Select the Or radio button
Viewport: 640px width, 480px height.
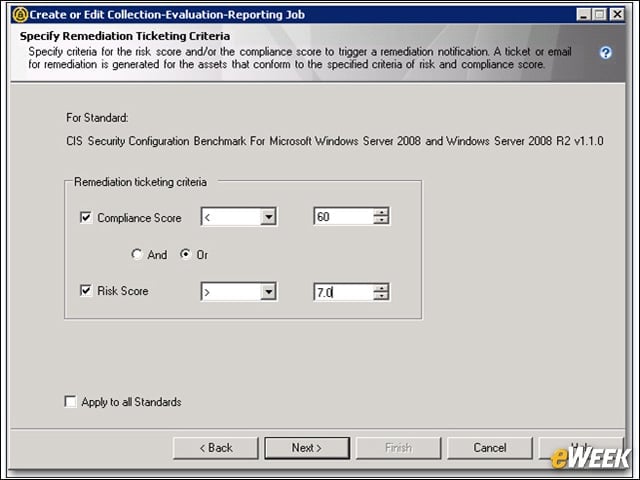tap(185, 254)
